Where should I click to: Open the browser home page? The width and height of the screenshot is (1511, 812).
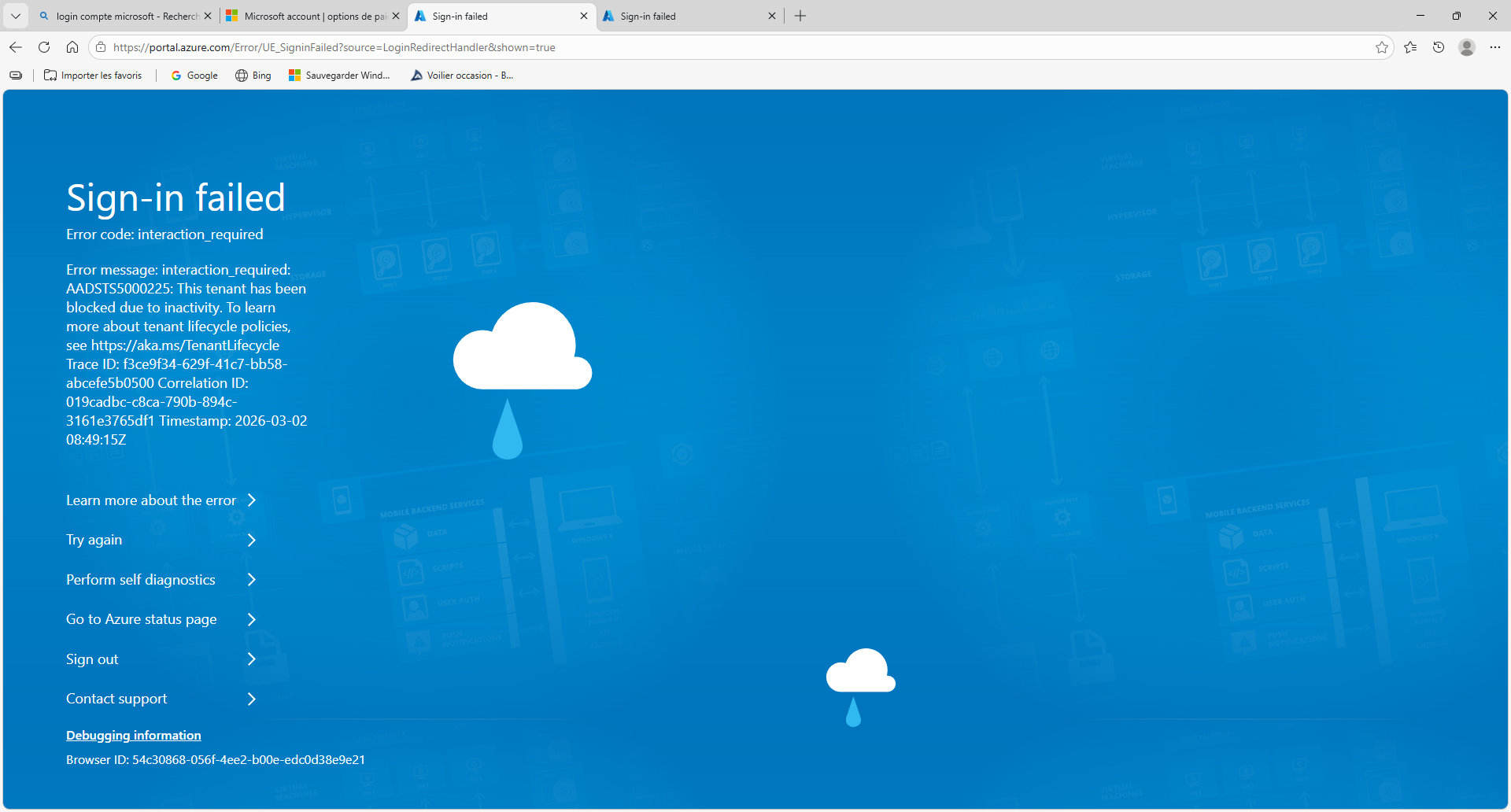tap(72, 47)
